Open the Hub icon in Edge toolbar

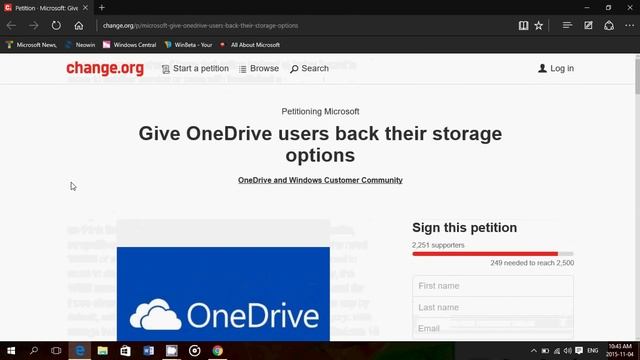point(567,25)
